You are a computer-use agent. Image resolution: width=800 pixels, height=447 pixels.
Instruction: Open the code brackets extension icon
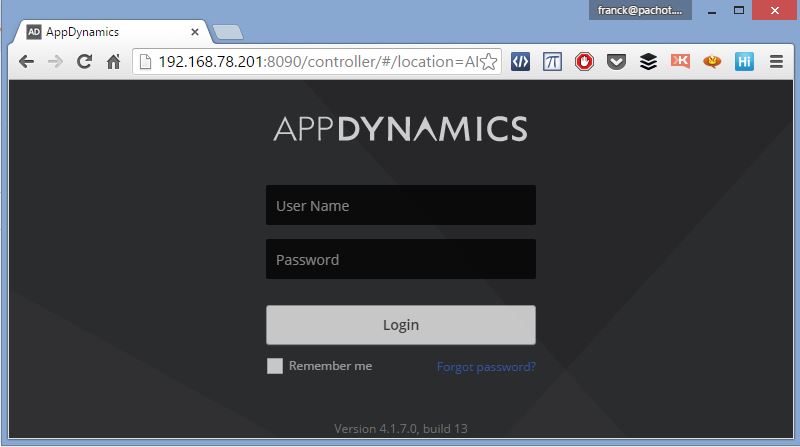point(520,62)
